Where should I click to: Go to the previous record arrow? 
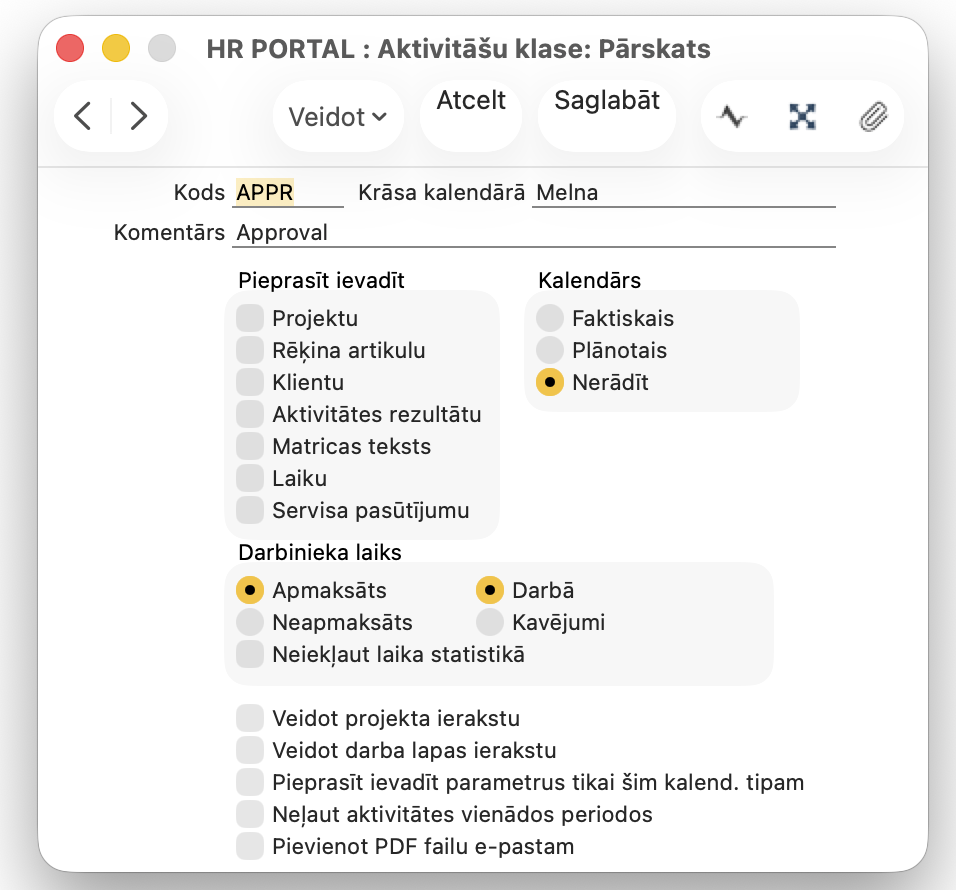coord(83,117)
